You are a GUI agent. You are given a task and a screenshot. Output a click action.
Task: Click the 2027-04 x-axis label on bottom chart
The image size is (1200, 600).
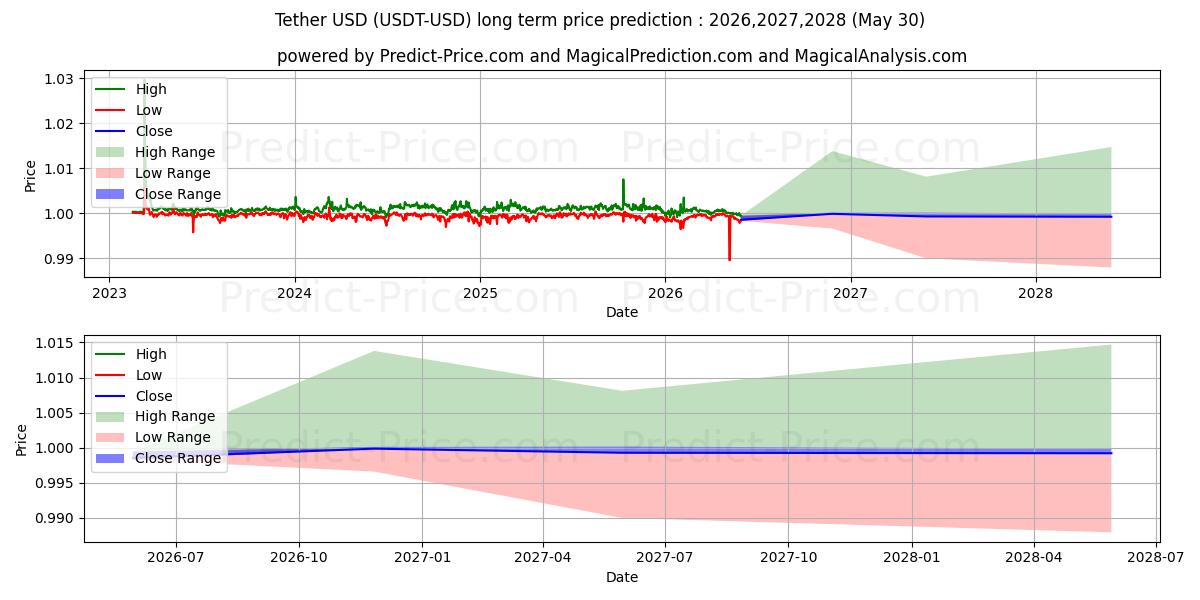(x=543, y=558)
